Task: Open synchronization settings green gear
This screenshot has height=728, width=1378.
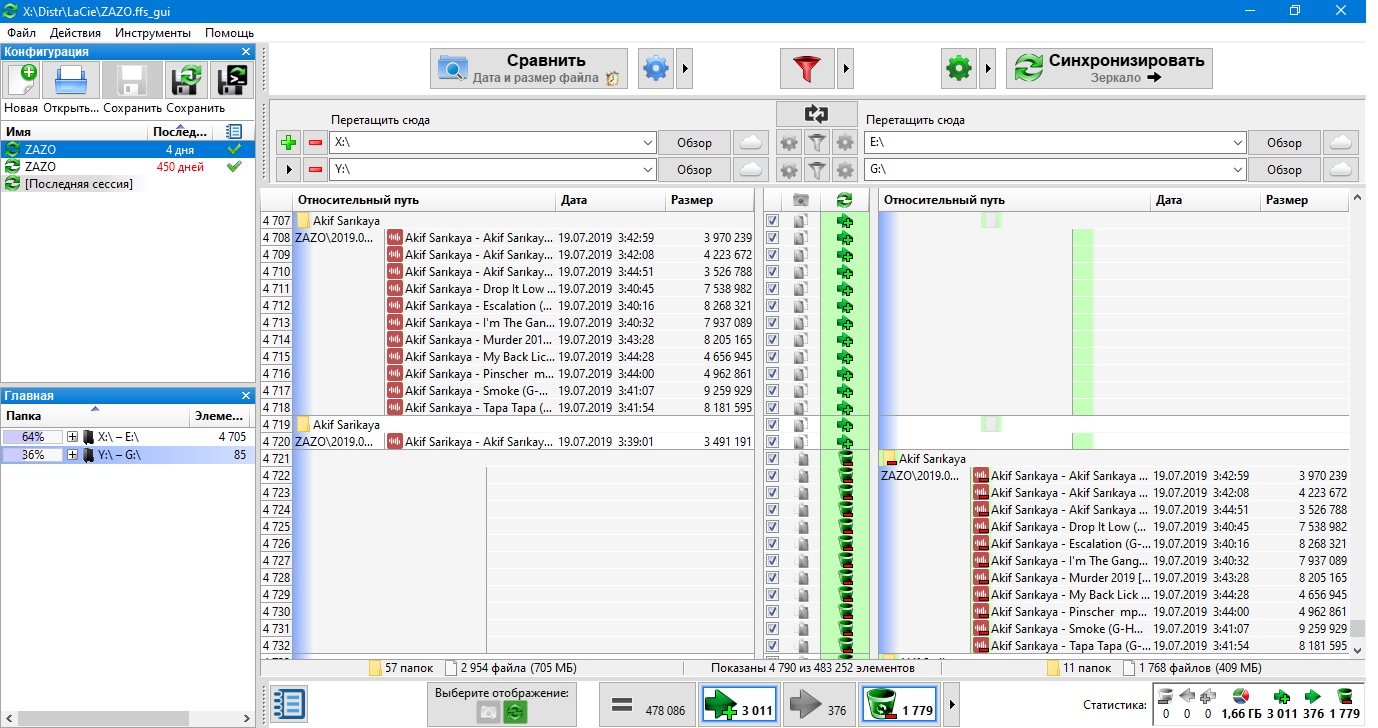Action: 959,69
